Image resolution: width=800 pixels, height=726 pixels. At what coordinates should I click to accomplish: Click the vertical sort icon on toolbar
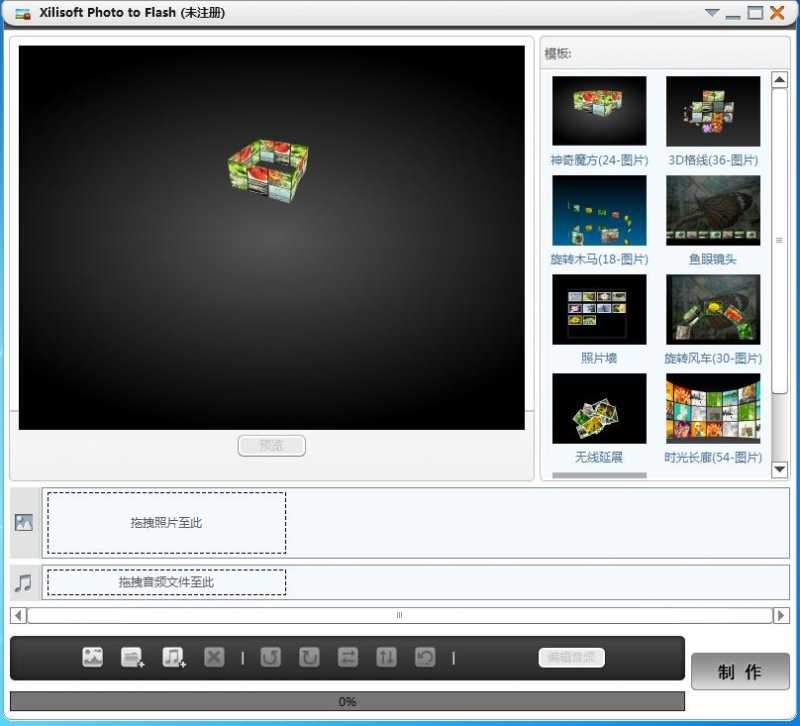coord(389,657)
